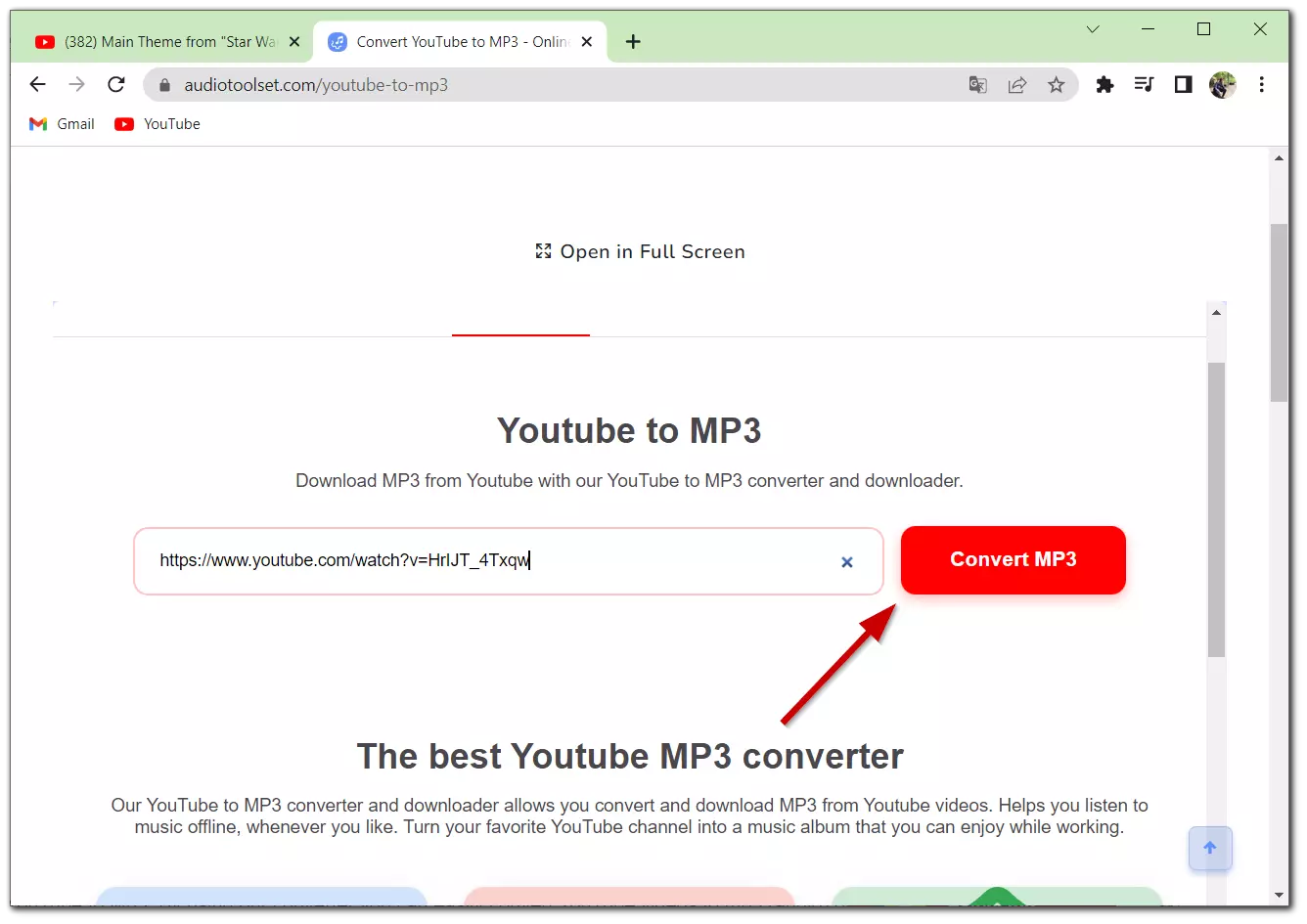Click the outer page scrollbar thumb
This screenshot has height=924, width=1307.
pyautogui.click(x=1279, y=313)
